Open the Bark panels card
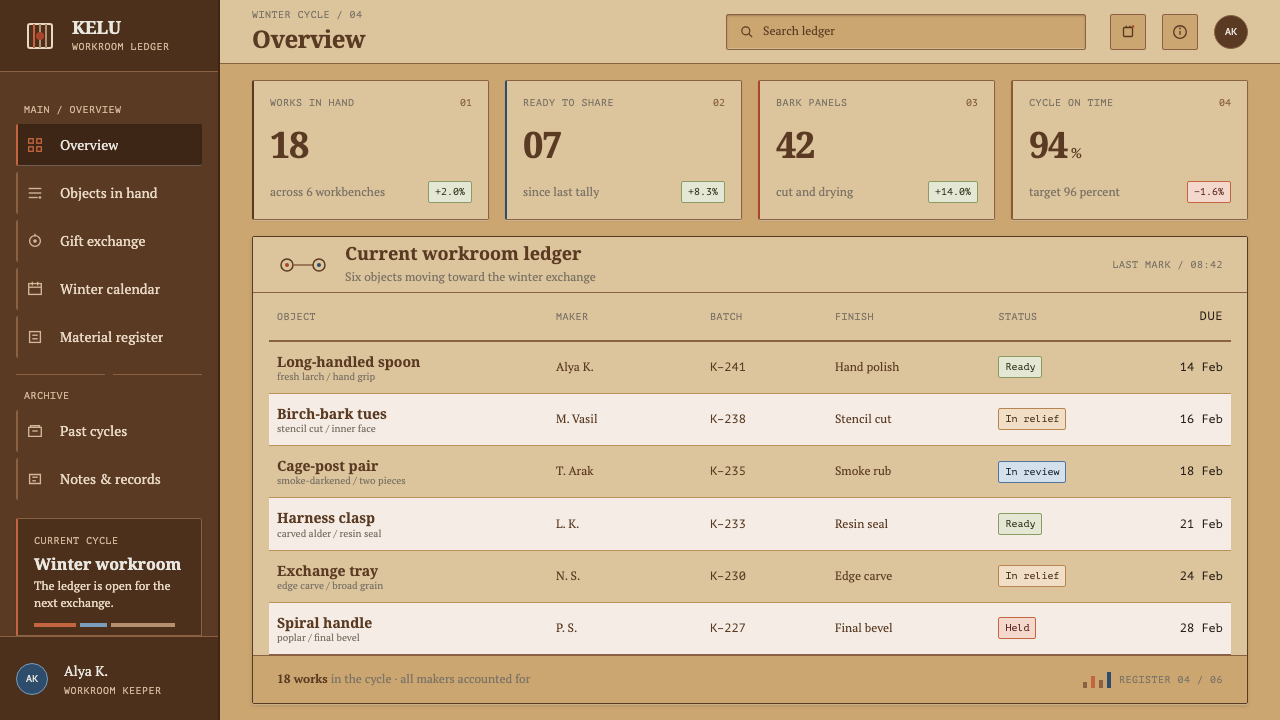 pos(876,150)
